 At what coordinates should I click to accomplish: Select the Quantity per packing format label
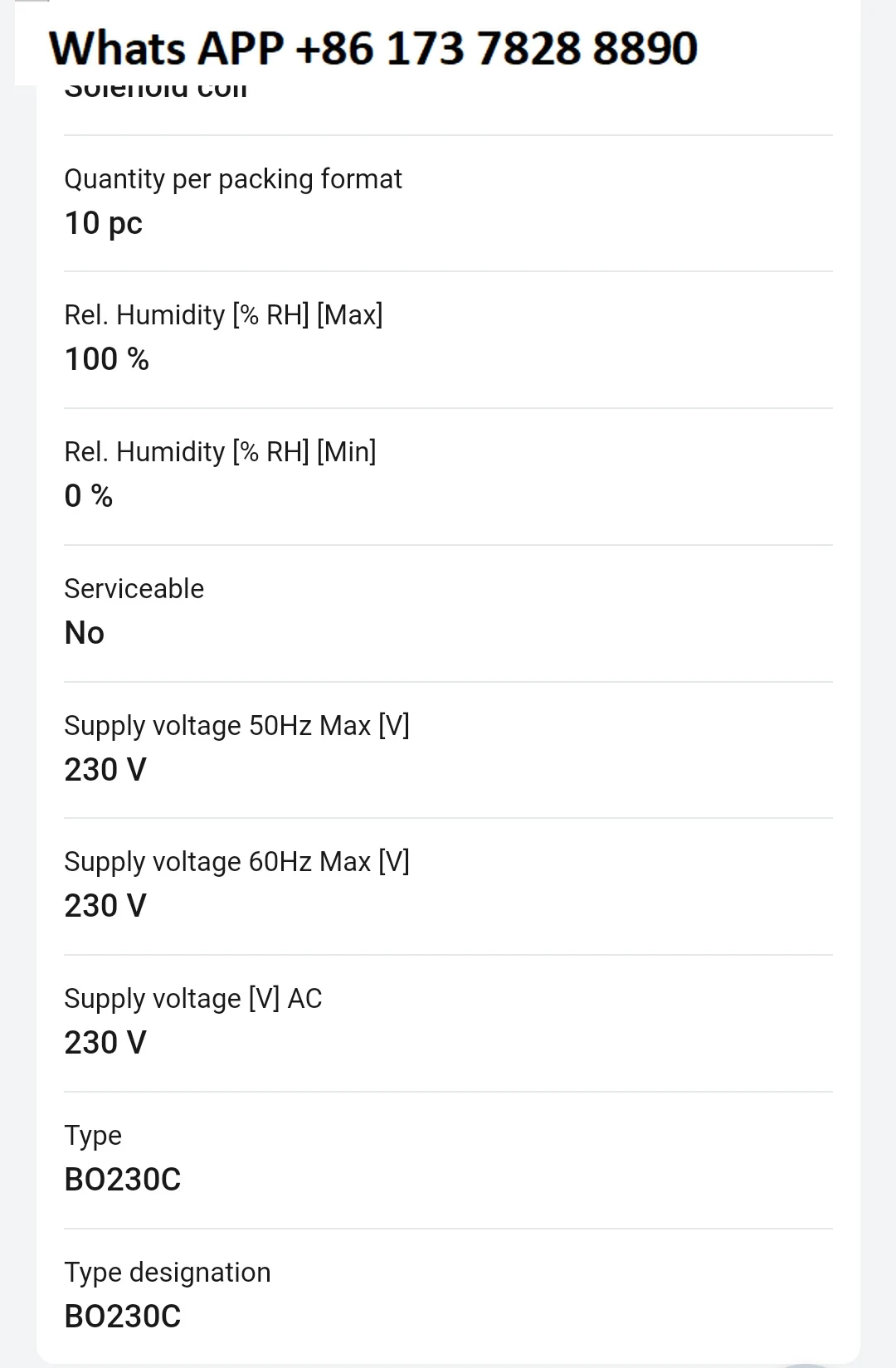coord(233,179)
